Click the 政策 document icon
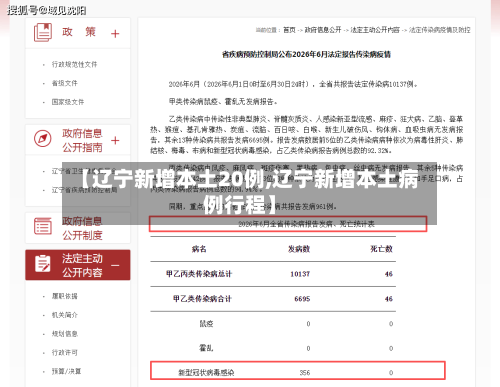Image resolution: width=500 pixels, height=387 pixels. [43, 32]
